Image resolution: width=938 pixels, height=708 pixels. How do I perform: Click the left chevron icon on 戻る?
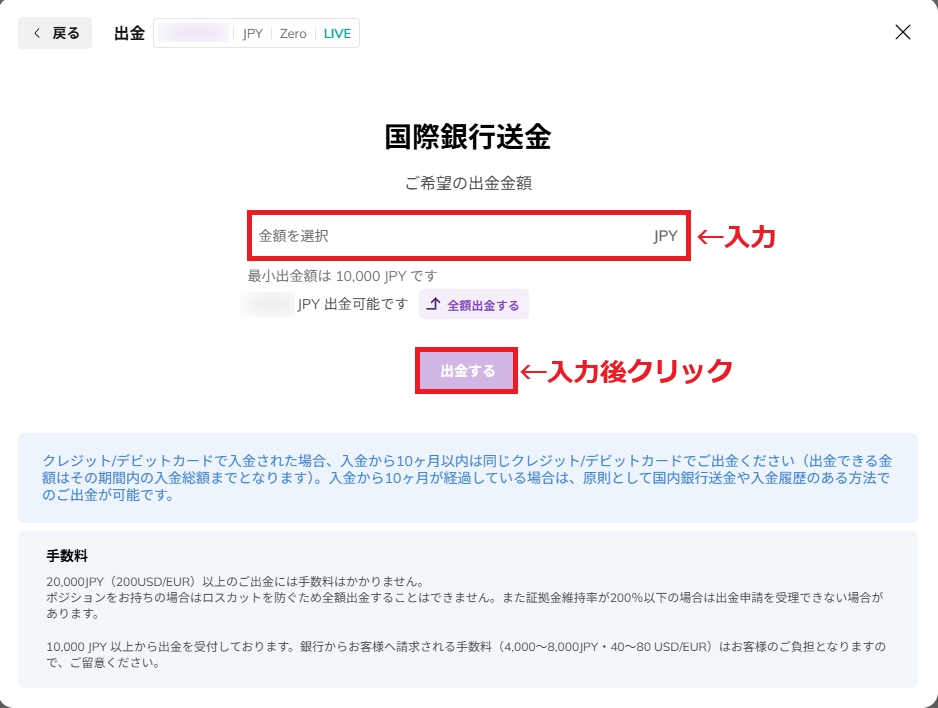click(x=37, y=33)
